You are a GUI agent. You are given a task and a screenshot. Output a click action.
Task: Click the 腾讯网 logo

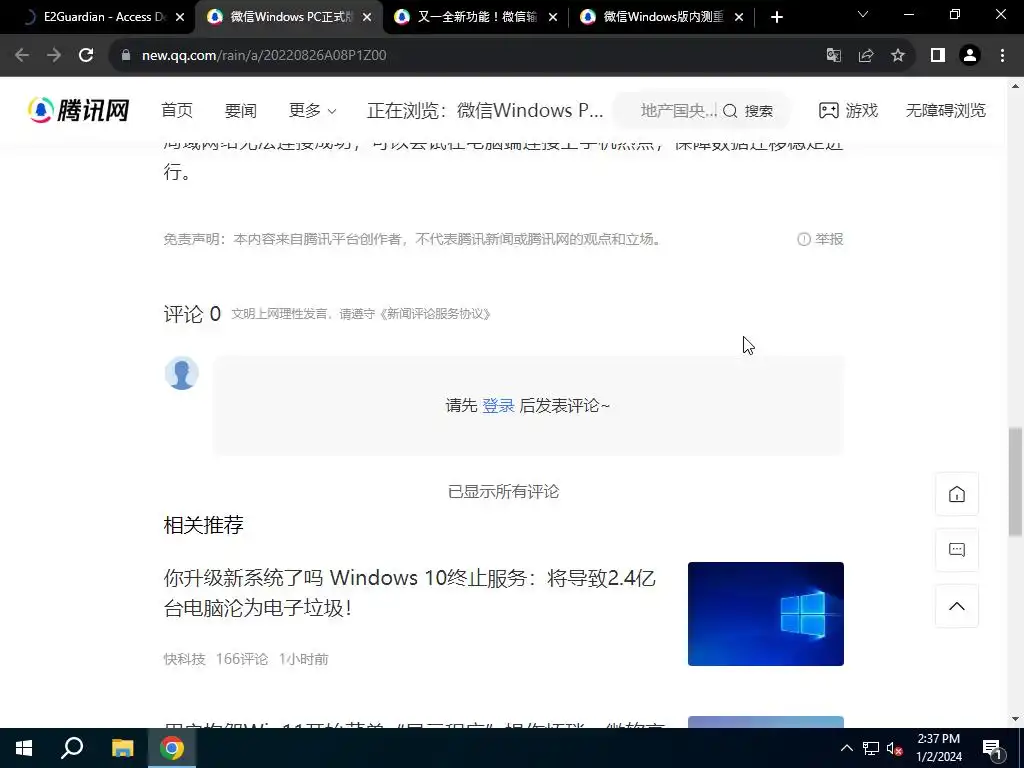pyautogui.click(x=78, y=110)
